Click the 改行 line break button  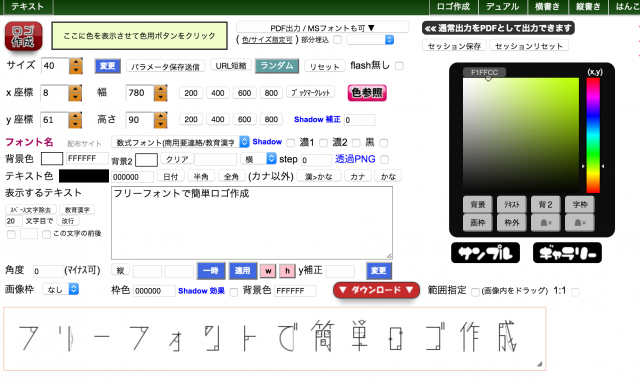pyautogui.click(x=68, y=221)
